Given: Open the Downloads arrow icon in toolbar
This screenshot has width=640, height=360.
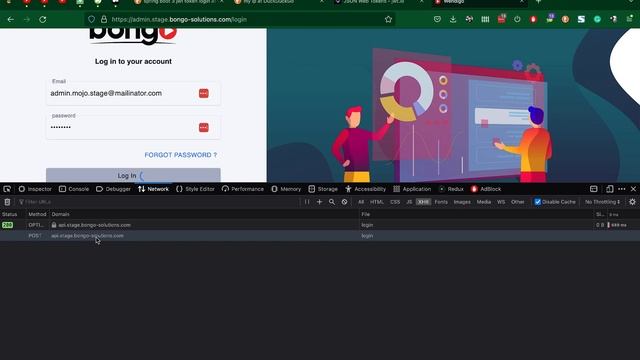Looking at the screenshot, I should 453,19.
